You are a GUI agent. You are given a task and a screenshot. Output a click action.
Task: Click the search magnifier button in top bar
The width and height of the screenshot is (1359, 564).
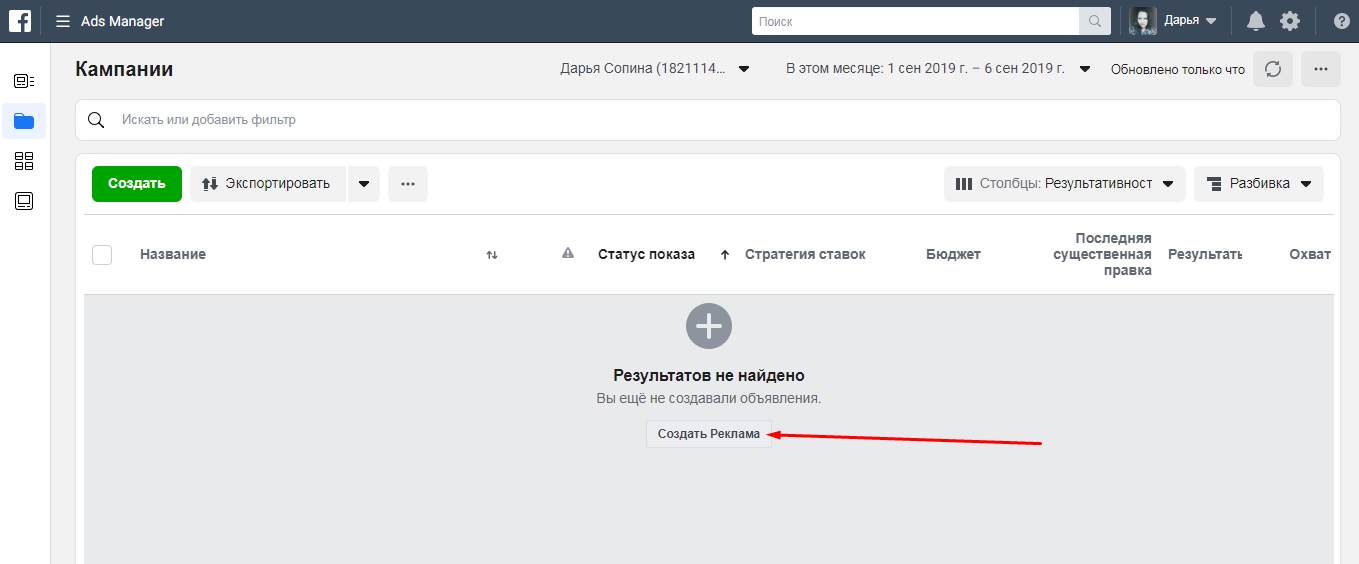click(1094, 21)
